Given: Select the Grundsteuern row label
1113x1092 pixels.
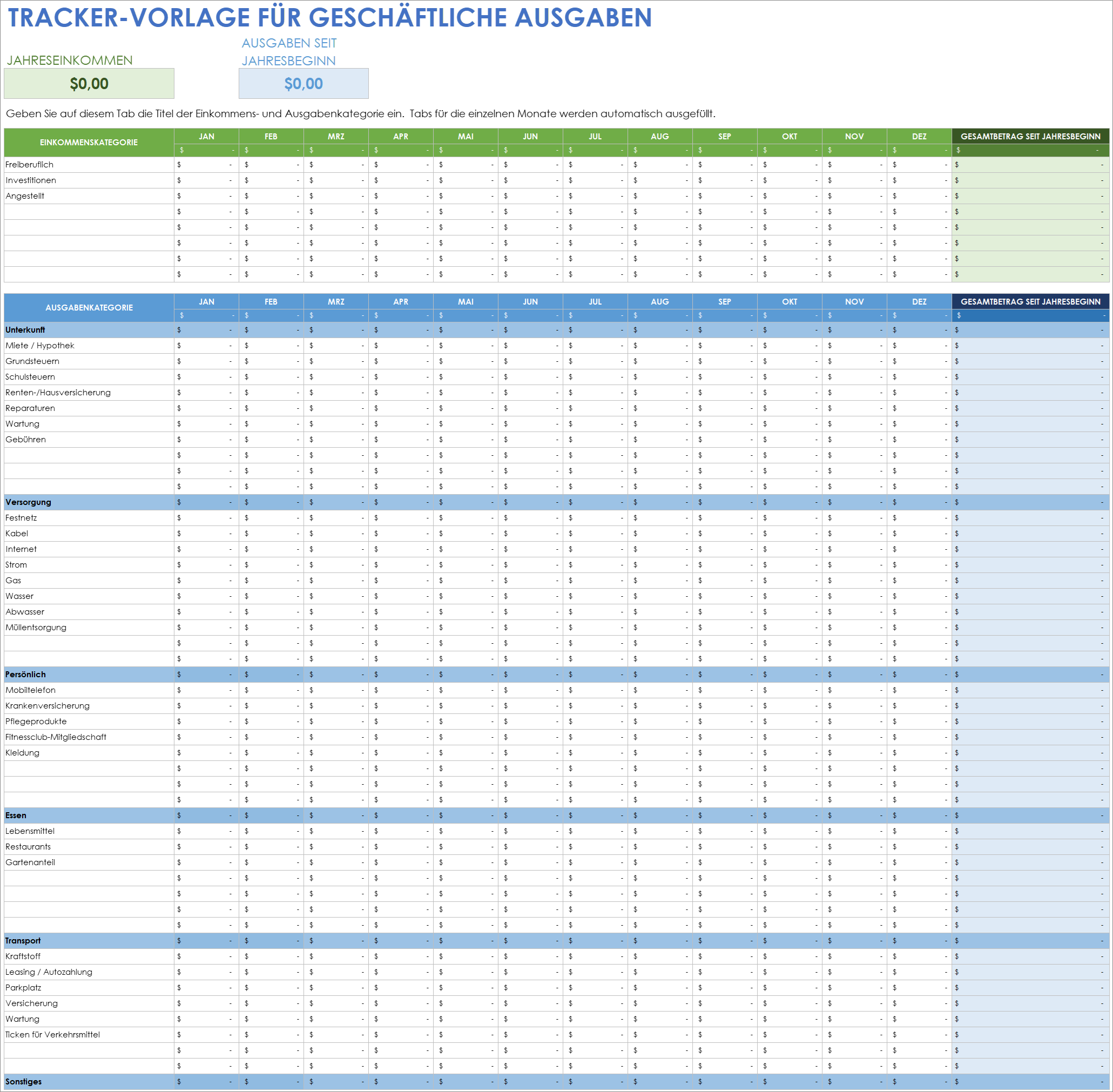Looking at the screenshot, I should [x=89, y=361].
